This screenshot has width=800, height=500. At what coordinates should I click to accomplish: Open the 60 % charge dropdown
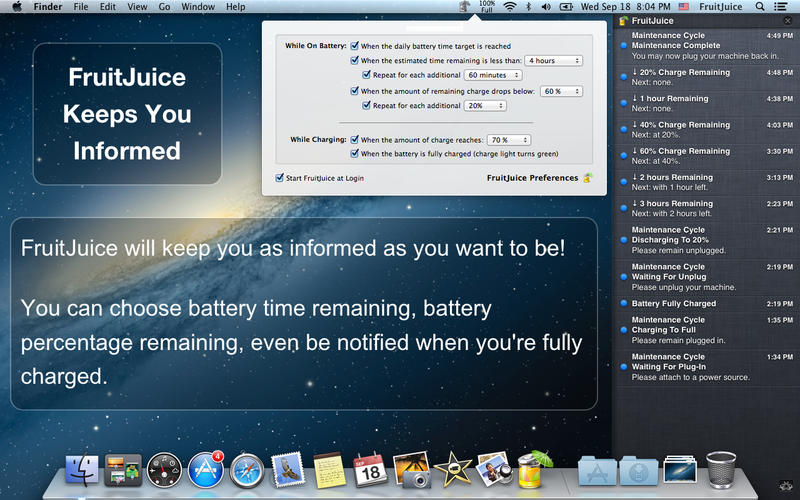[x=561, y=91]
